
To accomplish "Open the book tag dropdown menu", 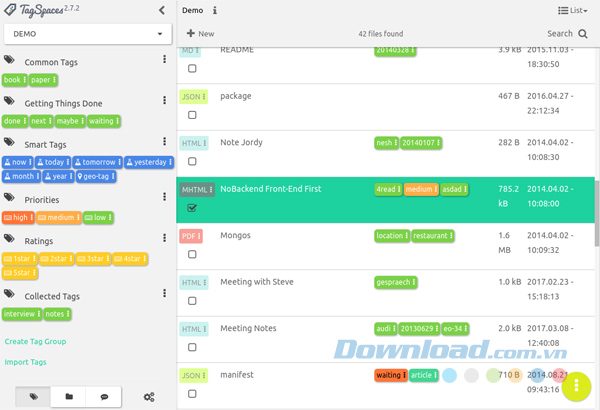I will (24, 80).
